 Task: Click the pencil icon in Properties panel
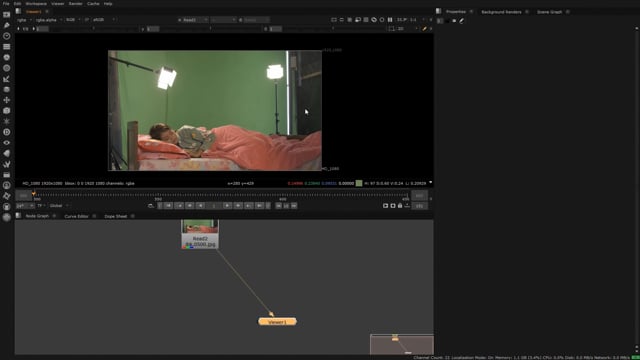click(x=462, y=20)
